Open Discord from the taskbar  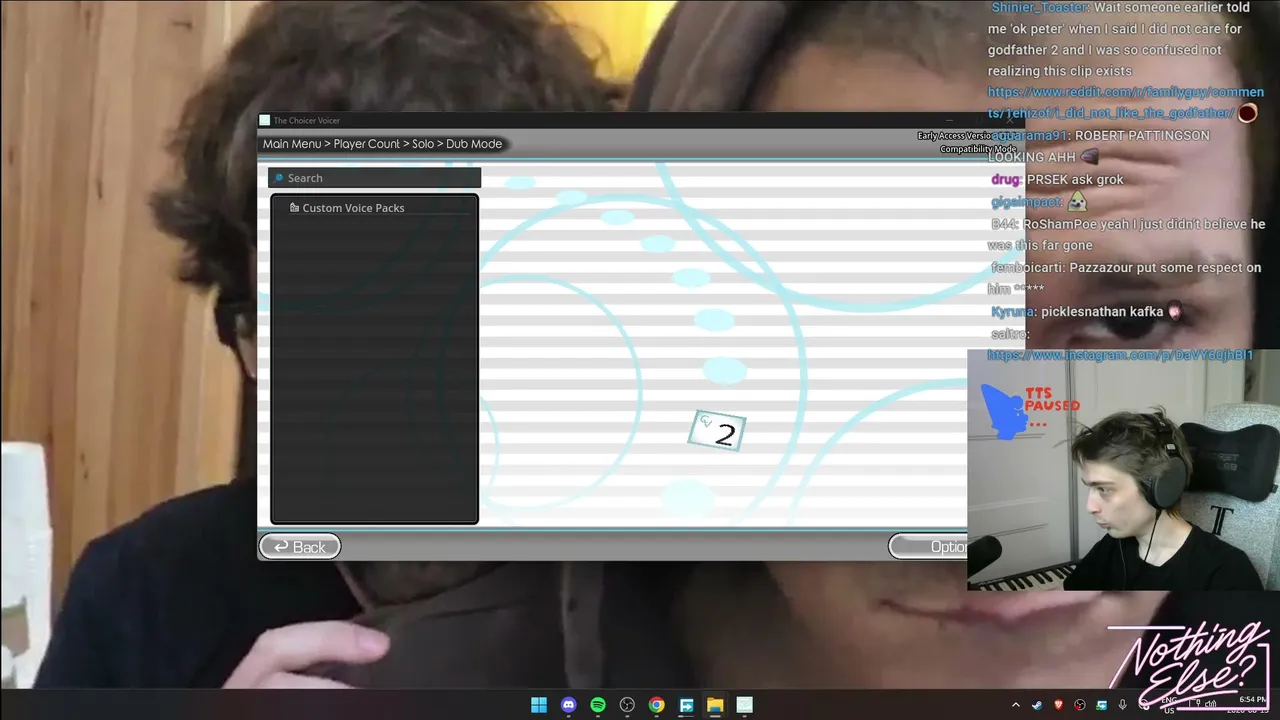[x=568, y=705]
